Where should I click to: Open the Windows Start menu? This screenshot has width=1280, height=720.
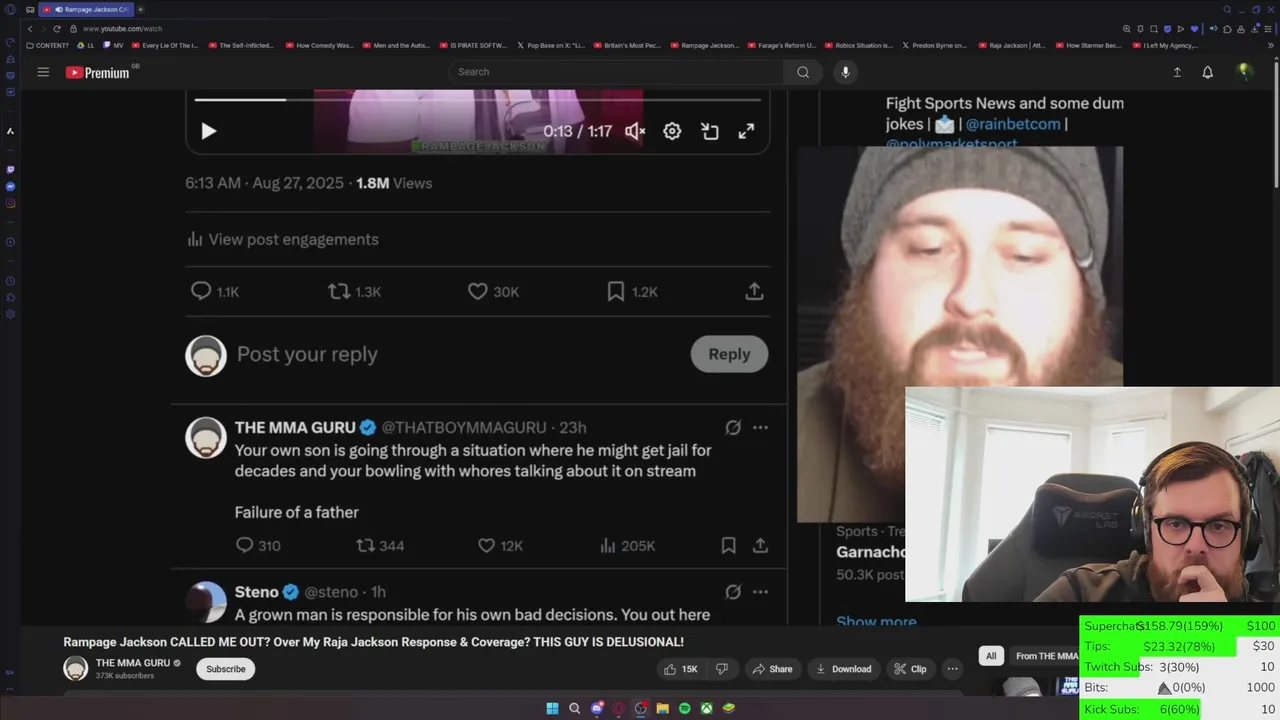coord(552,708)
